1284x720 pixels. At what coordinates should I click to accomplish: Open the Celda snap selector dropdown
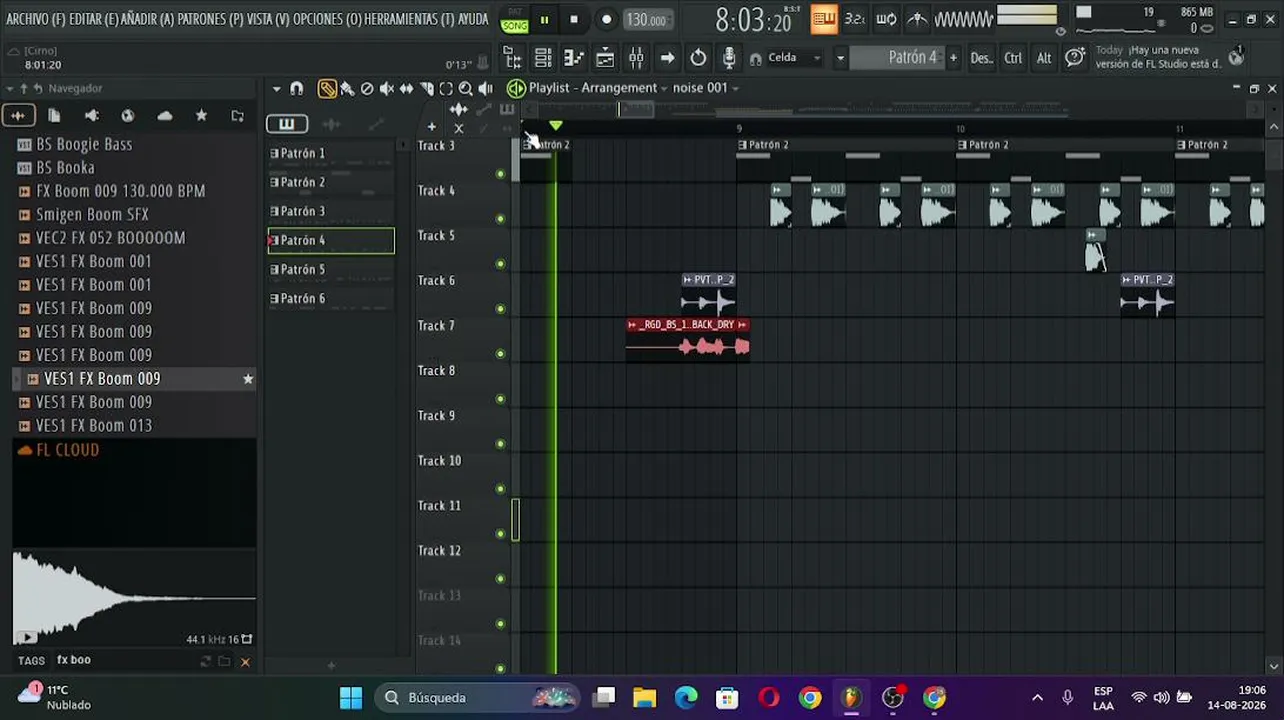click(794, 58)
